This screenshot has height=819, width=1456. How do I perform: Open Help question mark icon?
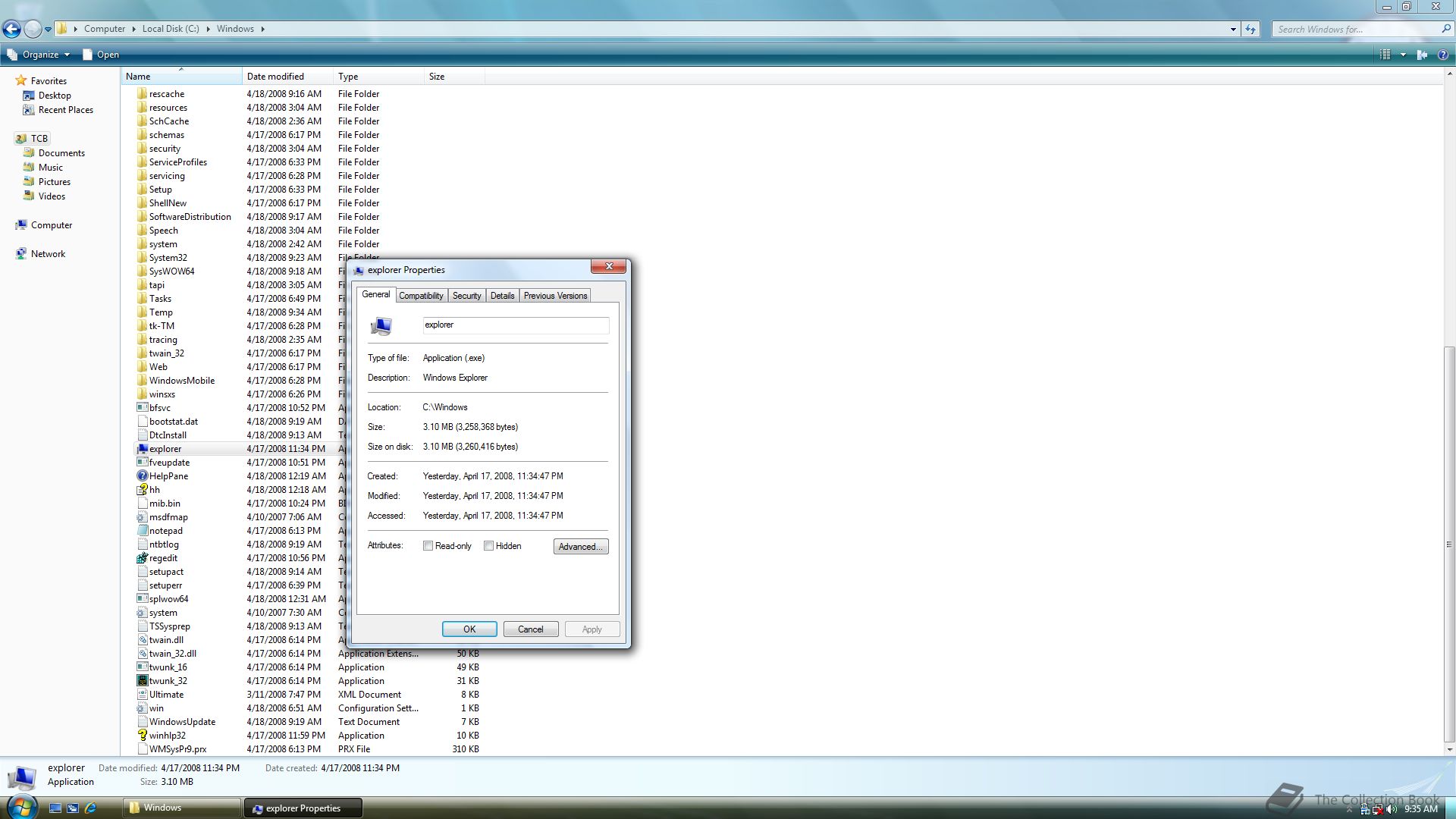[1442, 55]
